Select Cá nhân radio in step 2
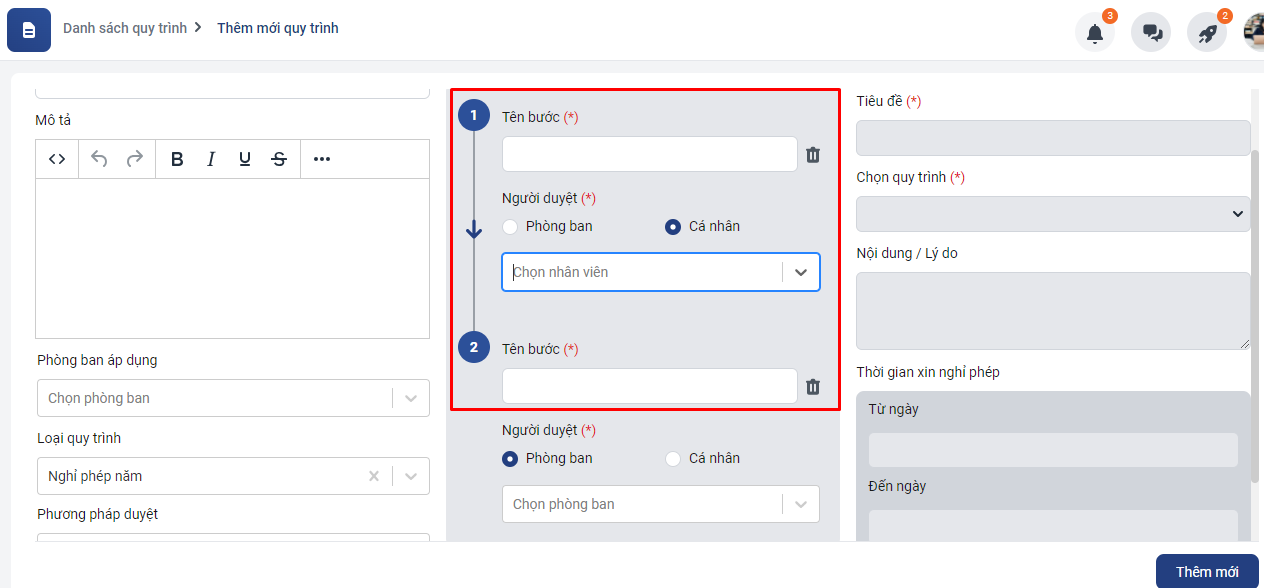The height and width of the screenshot is (588, 1264). 673,459
